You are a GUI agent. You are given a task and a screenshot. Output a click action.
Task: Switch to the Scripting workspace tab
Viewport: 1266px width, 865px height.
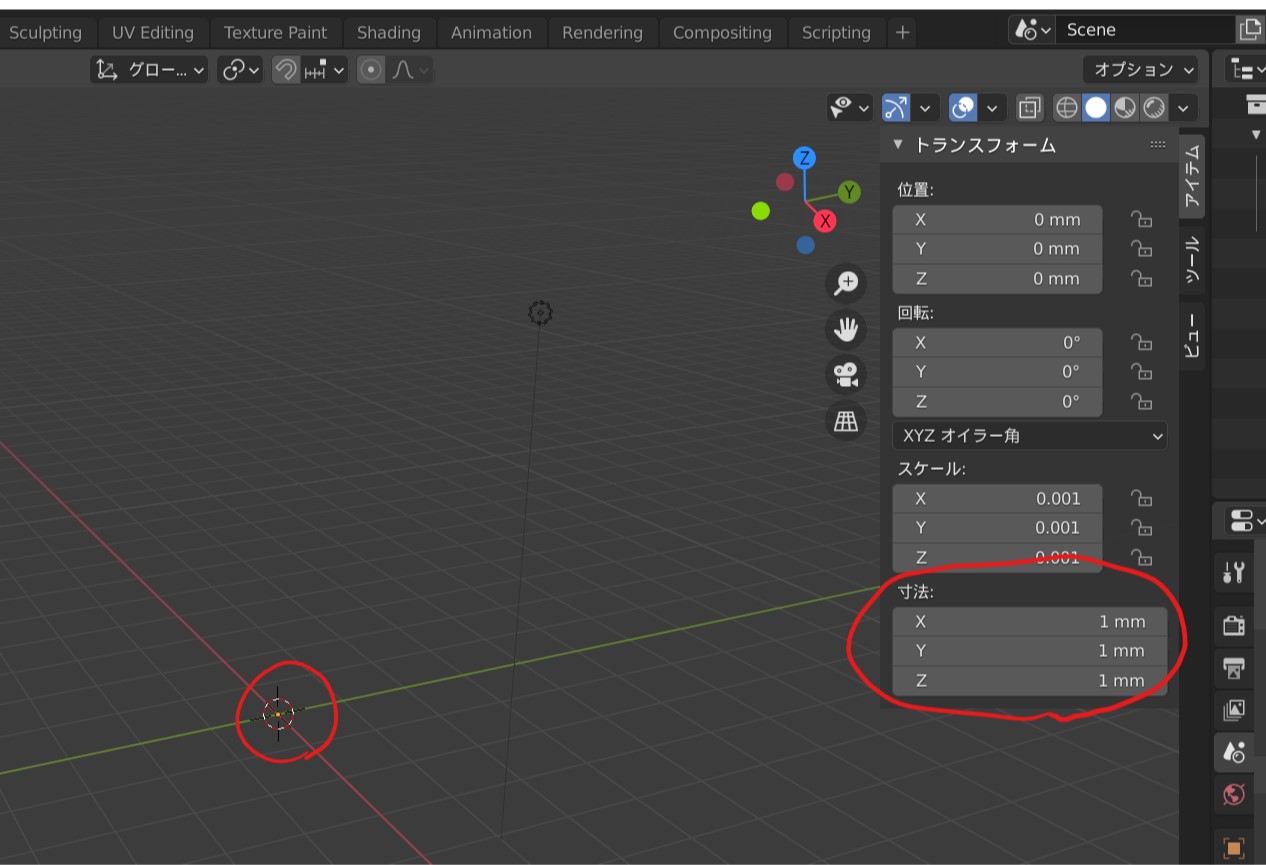click(836, 32)
